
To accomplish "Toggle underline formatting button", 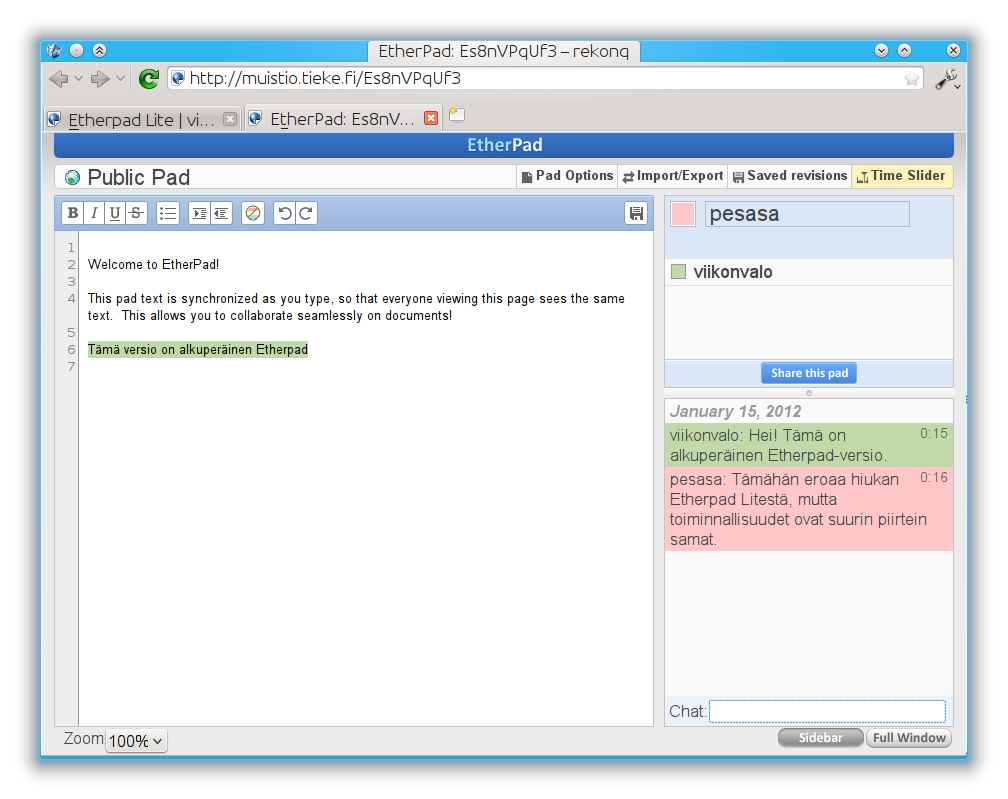I will point(114,213).
